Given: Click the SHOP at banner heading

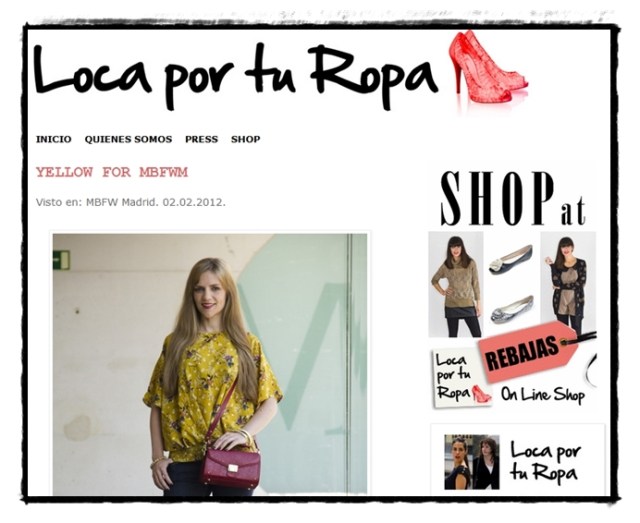Looking at the screenshot, I should [513, 199].
